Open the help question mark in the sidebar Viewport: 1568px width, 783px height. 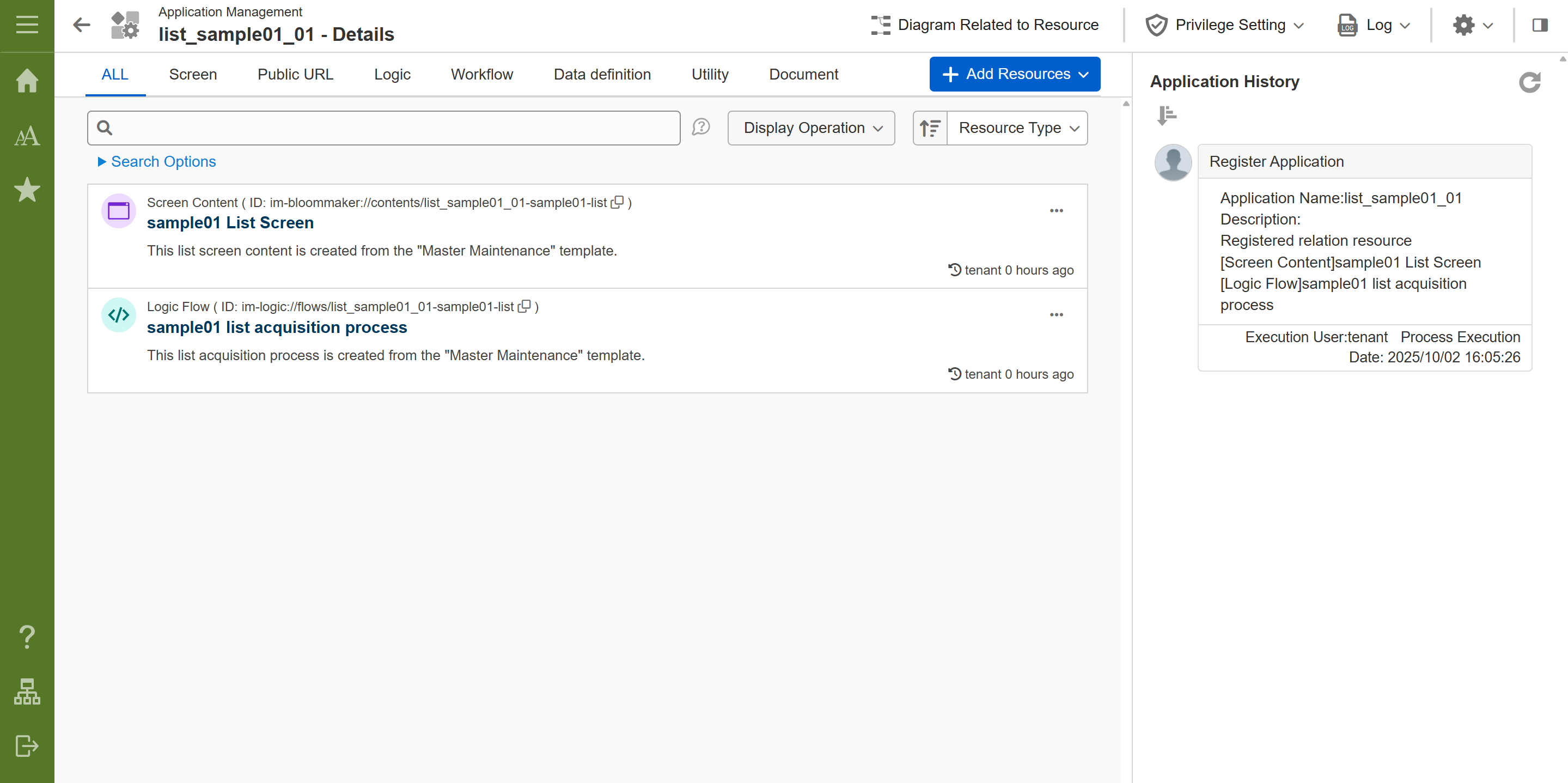tap(27, 637)
